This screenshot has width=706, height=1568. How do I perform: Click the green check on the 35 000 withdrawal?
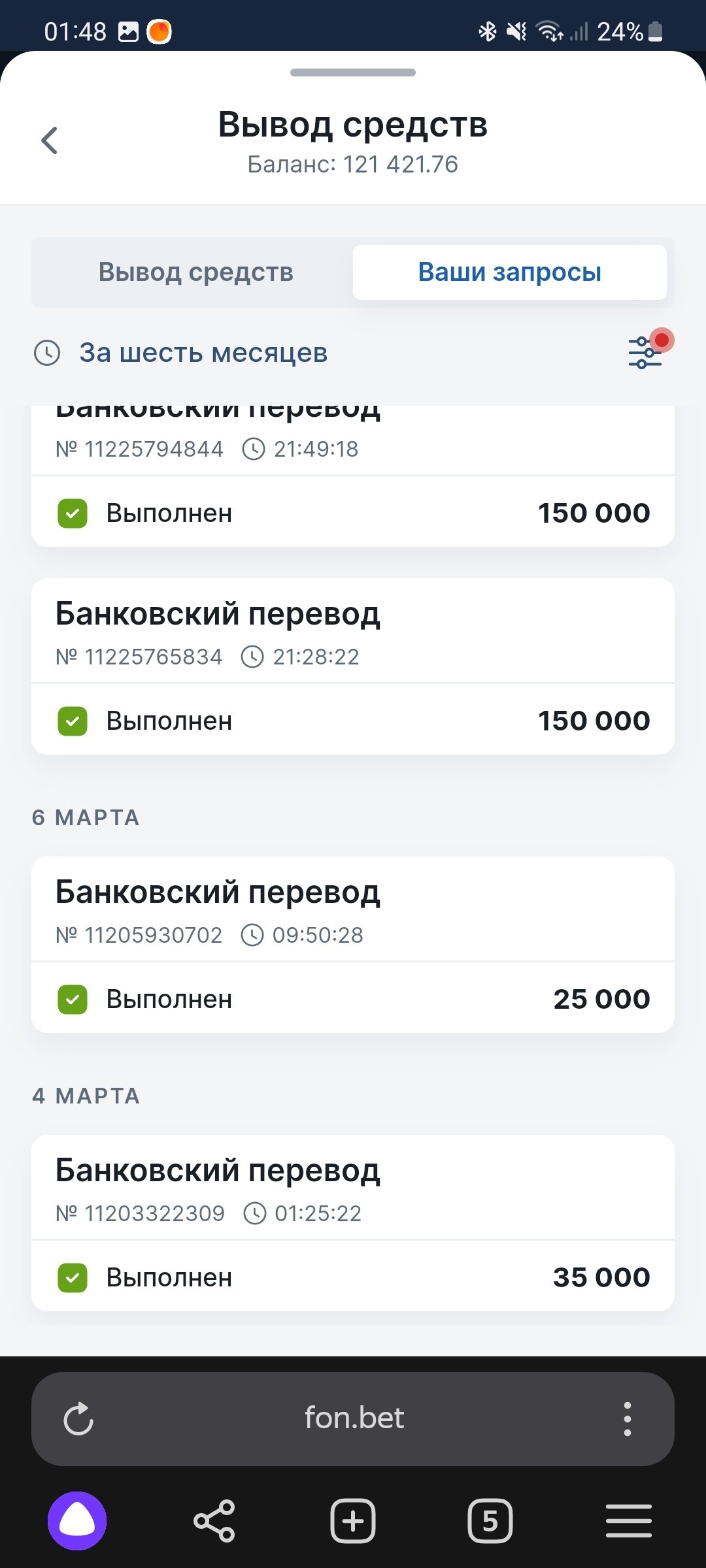pos(73,1278)
